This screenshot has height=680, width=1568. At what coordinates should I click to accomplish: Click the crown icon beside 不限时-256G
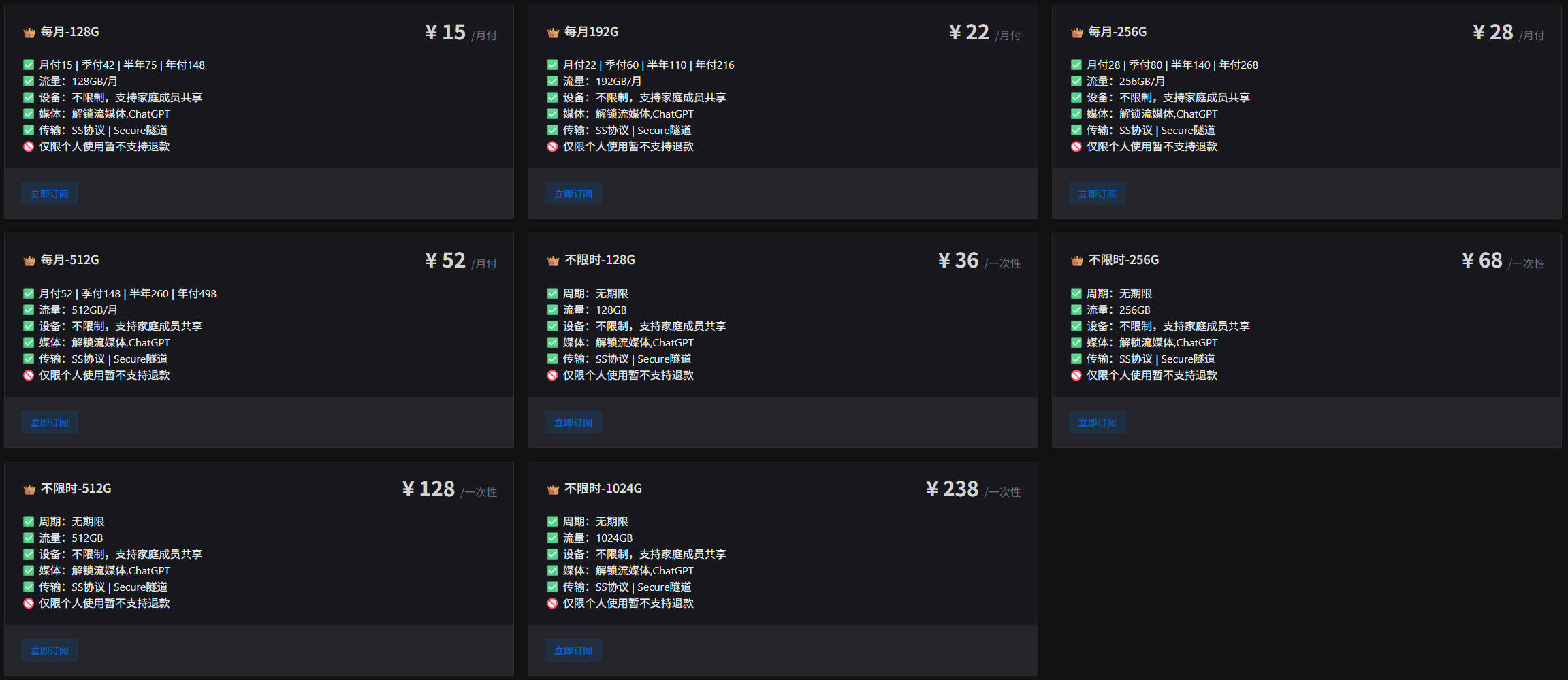point(1076,261)
